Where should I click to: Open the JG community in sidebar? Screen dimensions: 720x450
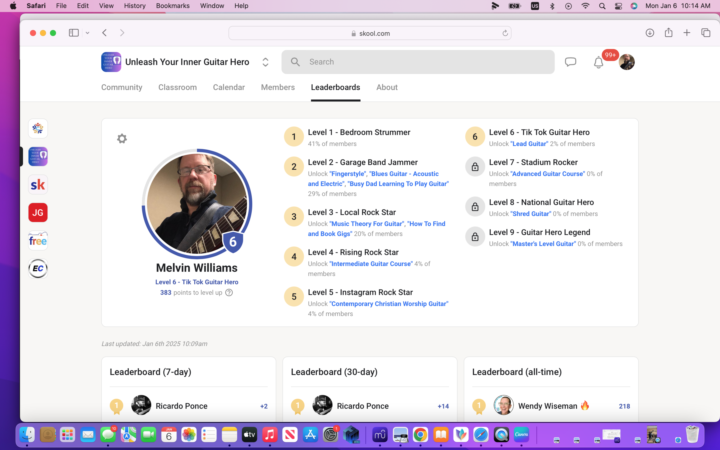[x=38, y=212]
